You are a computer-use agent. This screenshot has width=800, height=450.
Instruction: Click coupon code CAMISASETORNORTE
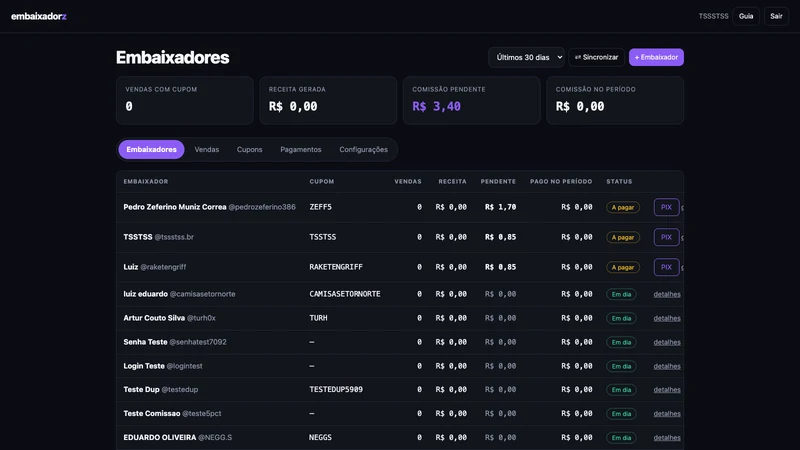[345, 294]
